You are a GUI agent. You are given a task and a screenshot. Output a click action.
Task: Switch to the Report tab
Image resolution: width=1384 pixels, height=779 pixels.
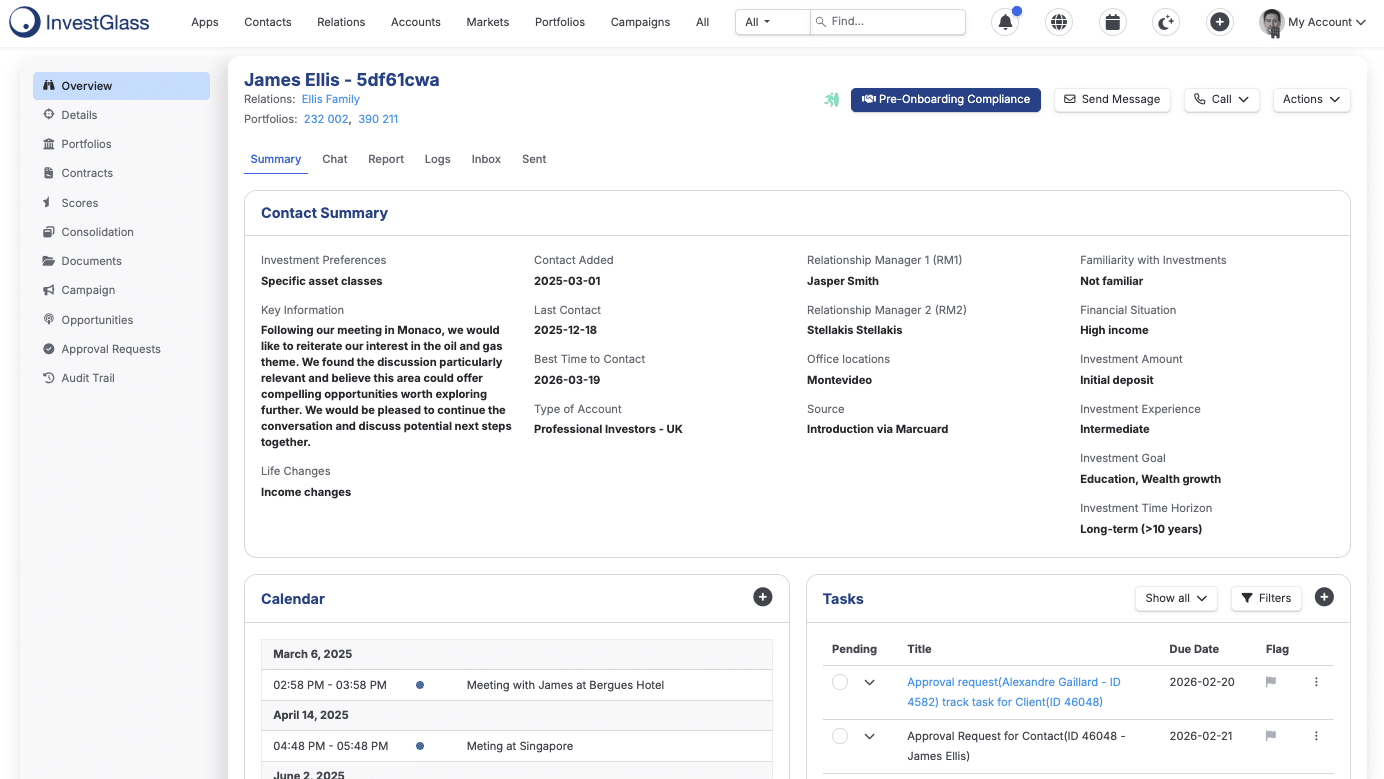[x=386, y=159]
